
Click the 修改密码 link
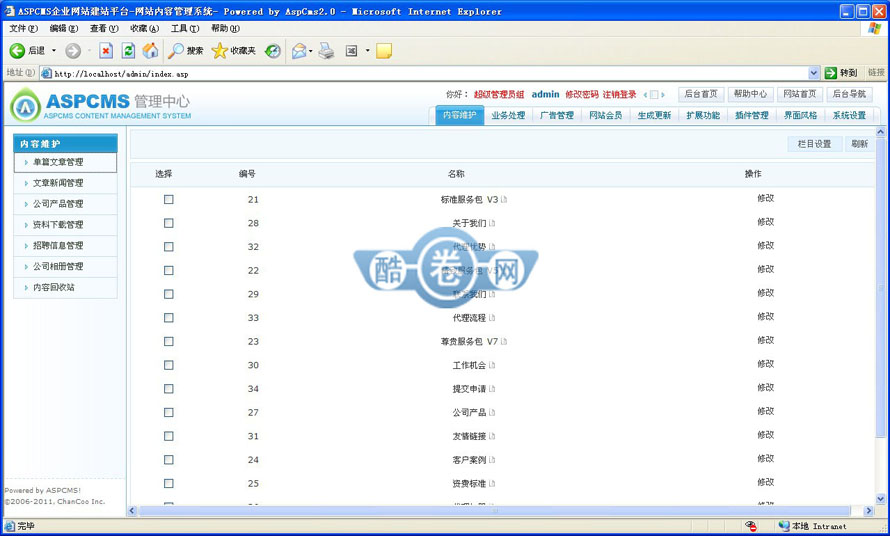click(582, 94)
